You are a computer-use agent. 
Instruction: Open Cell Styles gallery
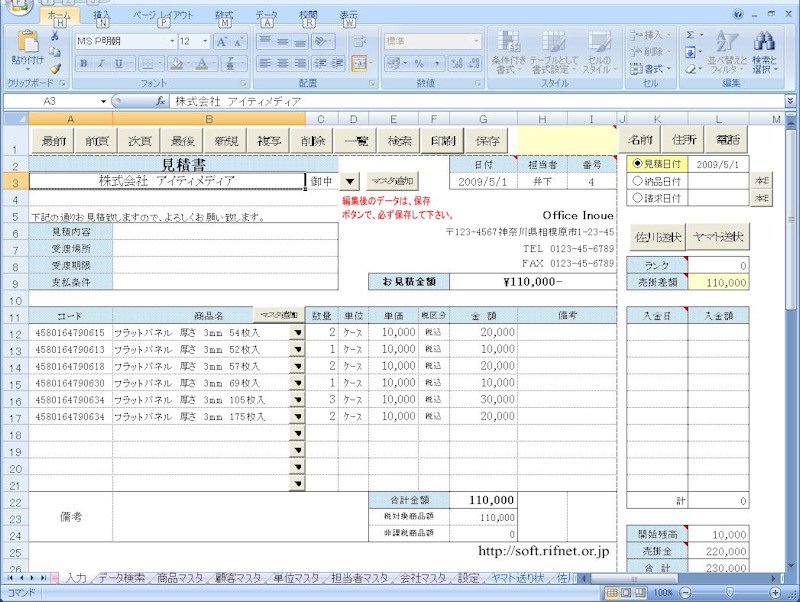(x=600, y=52)
